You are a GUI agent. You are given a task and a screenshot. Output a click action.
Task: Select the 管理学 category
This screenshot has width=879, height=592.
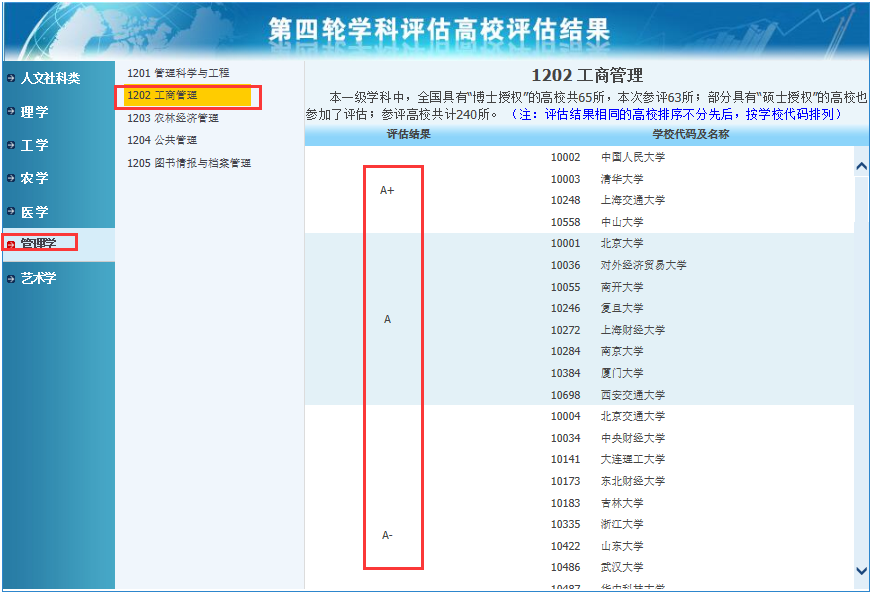[x=38, y=243]
